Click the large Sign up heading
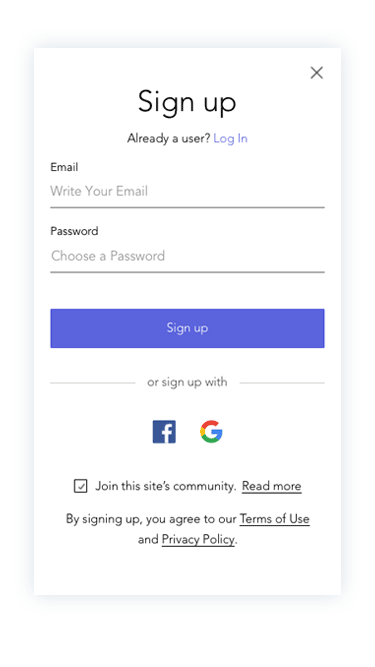 187,103
